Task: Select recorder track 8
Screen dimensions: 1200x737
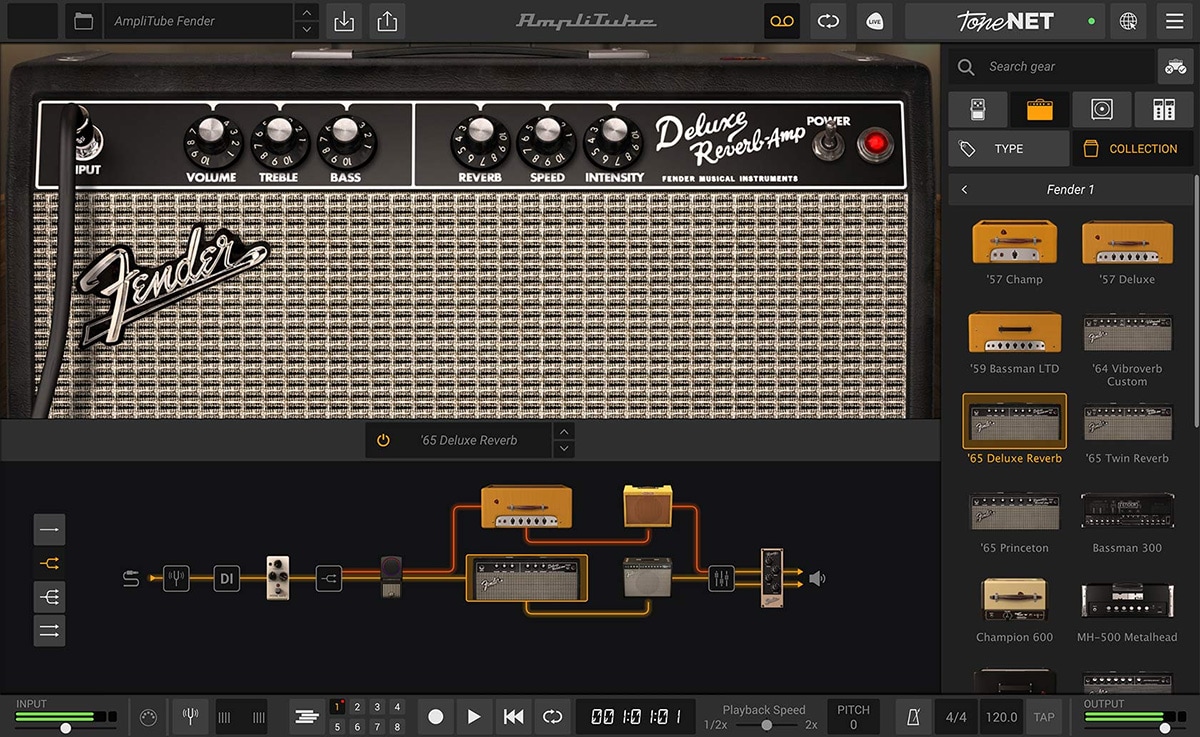Action: point(397,727)
